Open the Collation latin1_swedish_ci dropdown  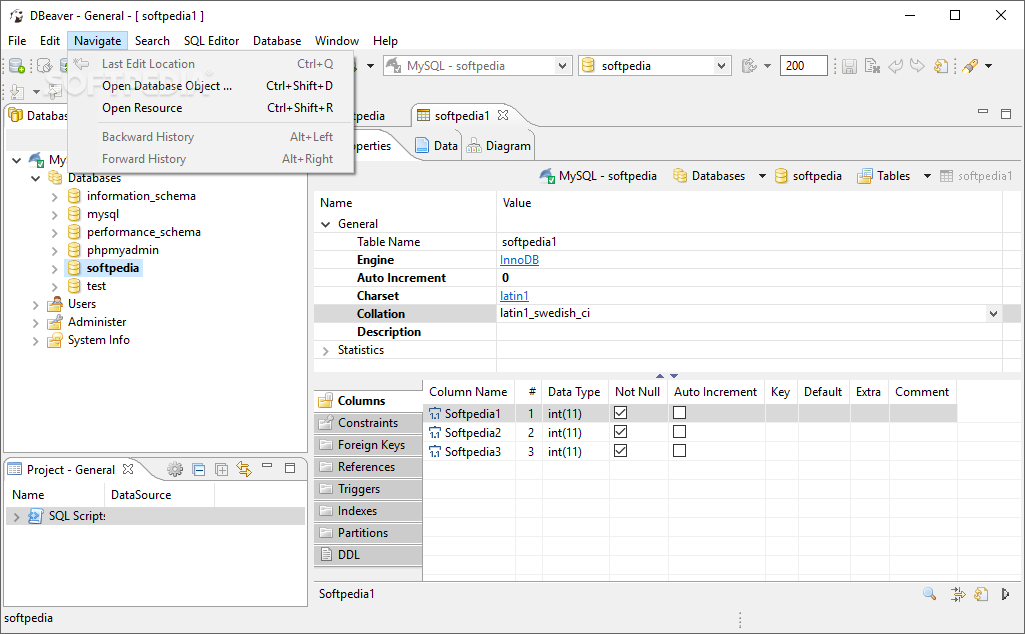pos(993,314)
